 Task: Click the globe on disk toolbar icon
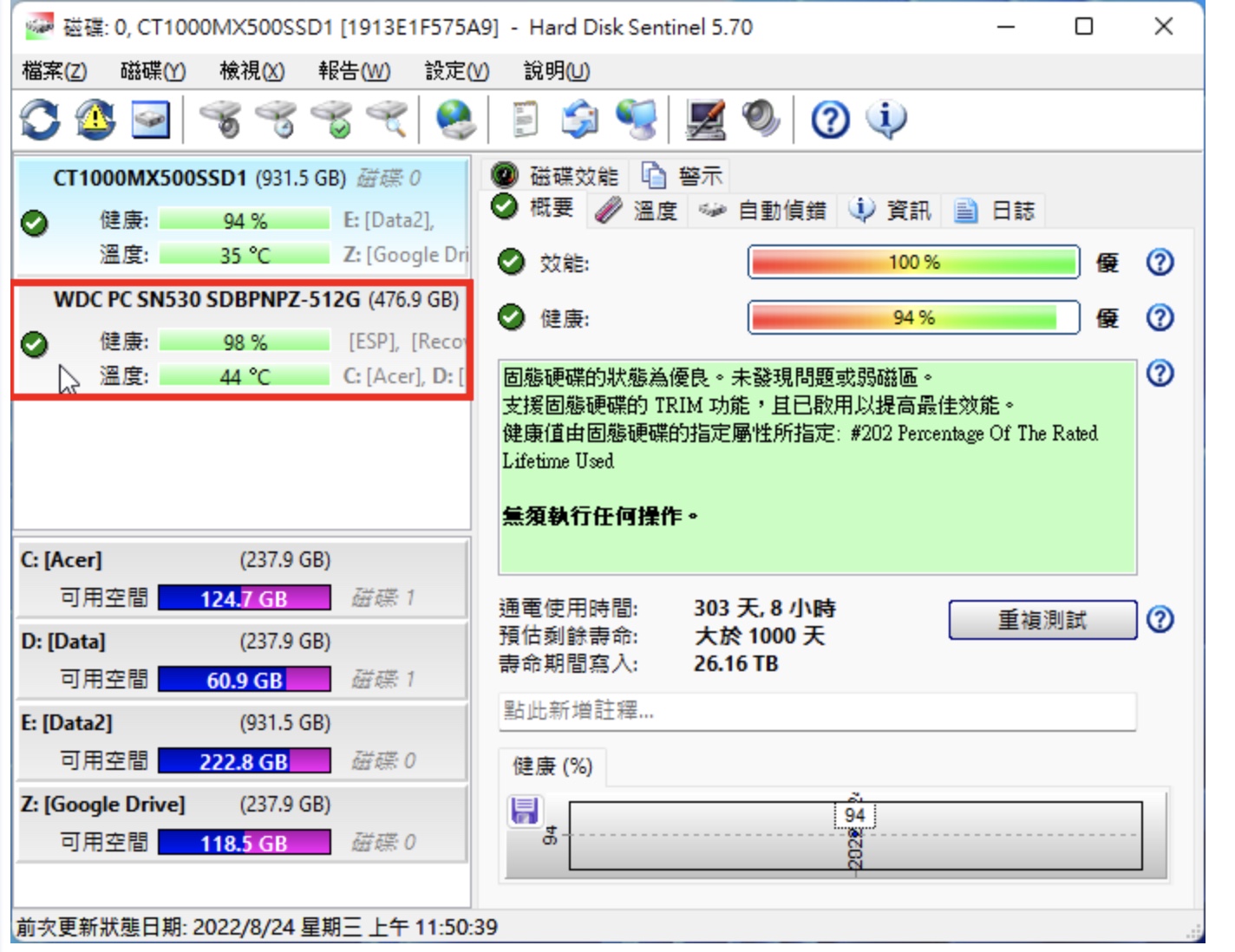click(455, 120)
